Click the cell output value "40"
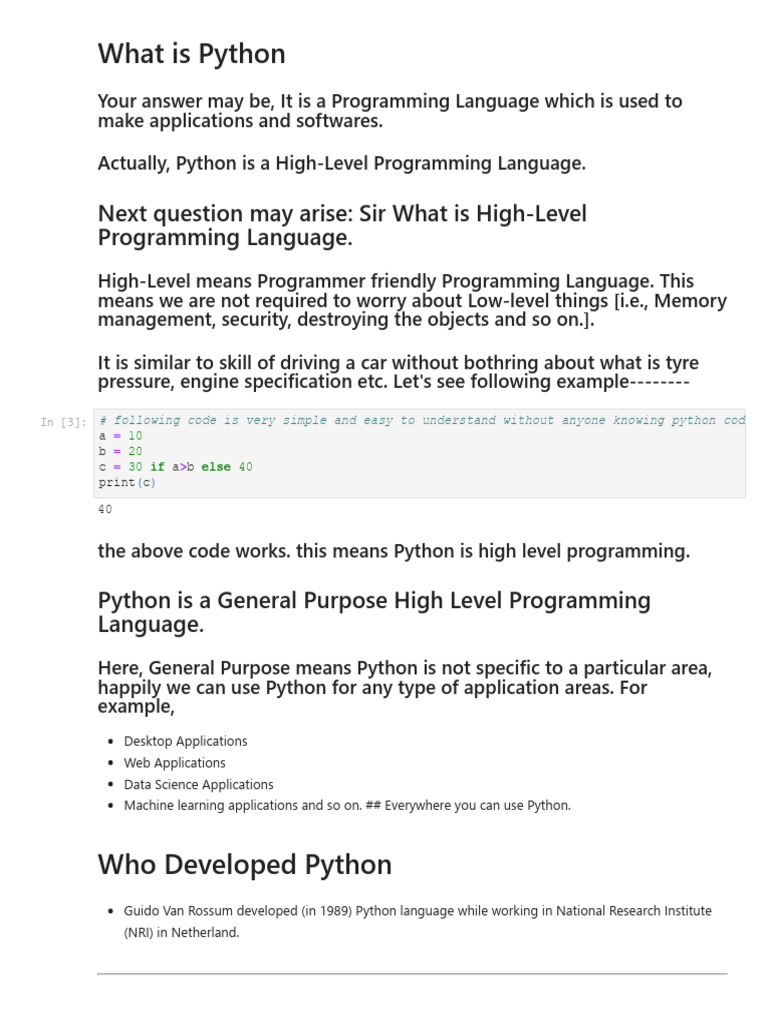 coord(105,510)
